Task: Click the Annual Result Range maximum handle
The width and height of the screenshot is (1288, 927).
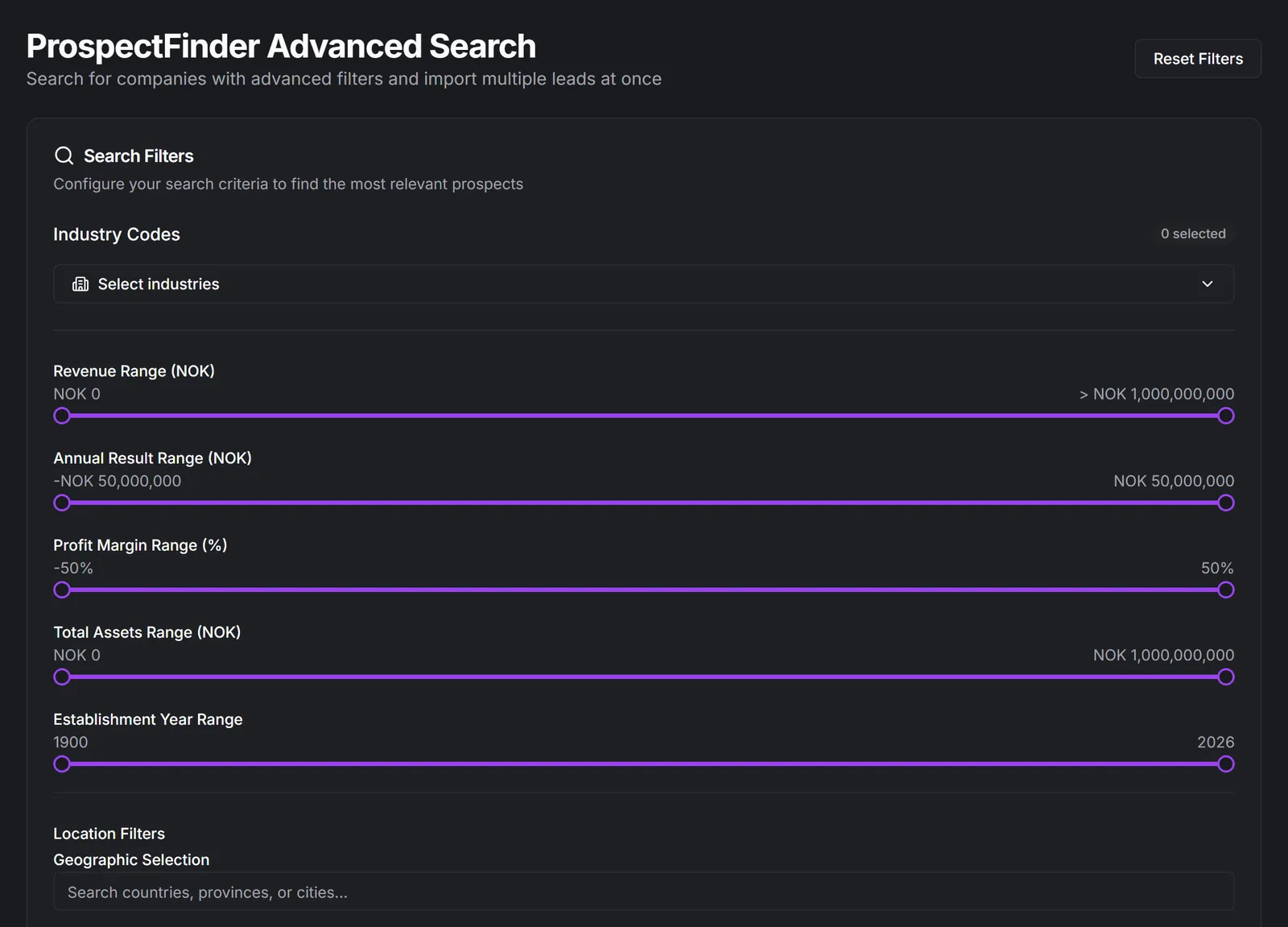Action: pos(1225,503)
